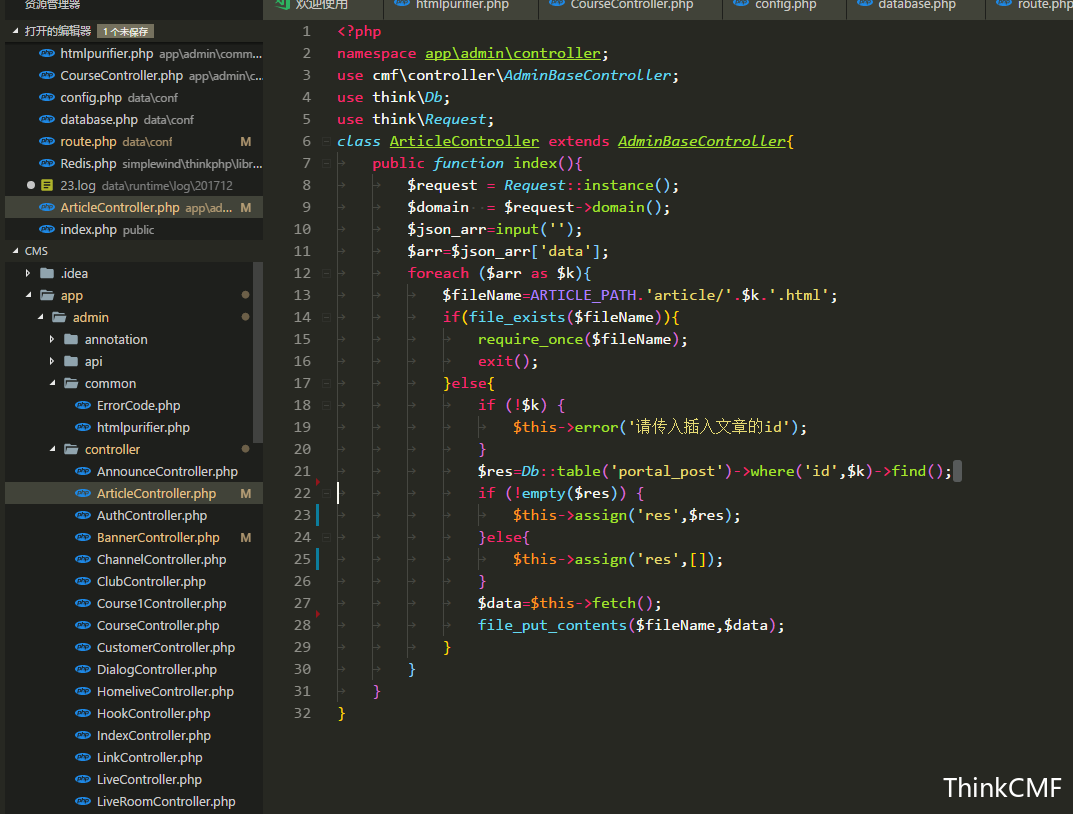
Task: Open the unsaved 23.log file
Action: (134, 185)
